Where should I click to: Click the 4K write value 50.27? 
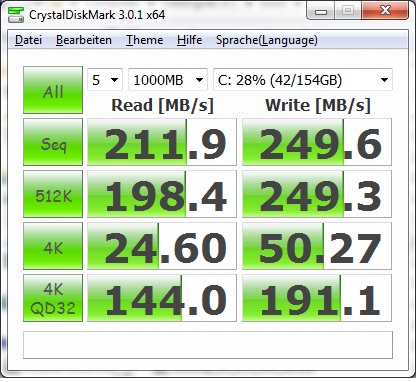317,246
